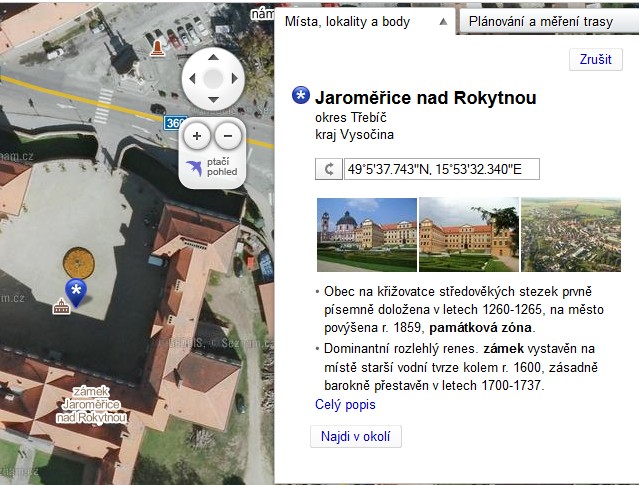
Task: Click the blue asterisk map marker
Action: (x=76, y=292)
